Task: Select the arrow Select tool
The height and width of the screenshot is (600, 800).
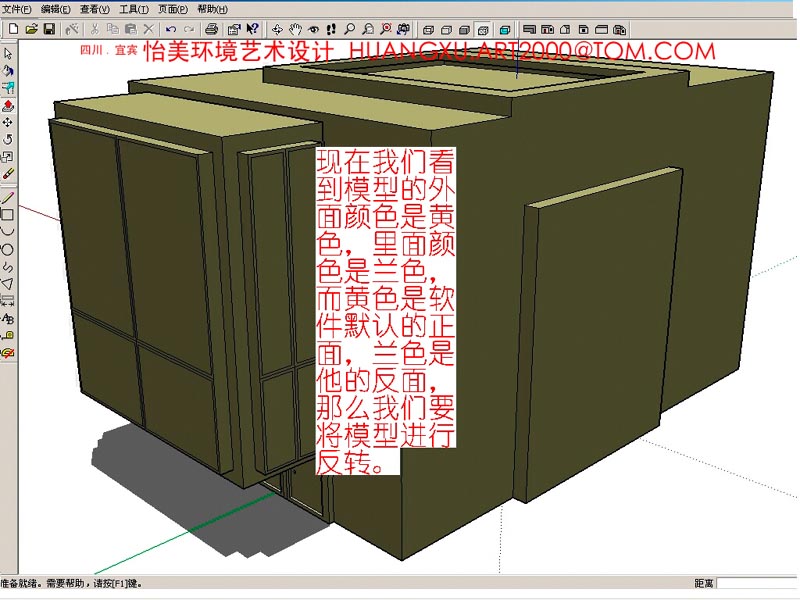Action: [x=8, y=54]
